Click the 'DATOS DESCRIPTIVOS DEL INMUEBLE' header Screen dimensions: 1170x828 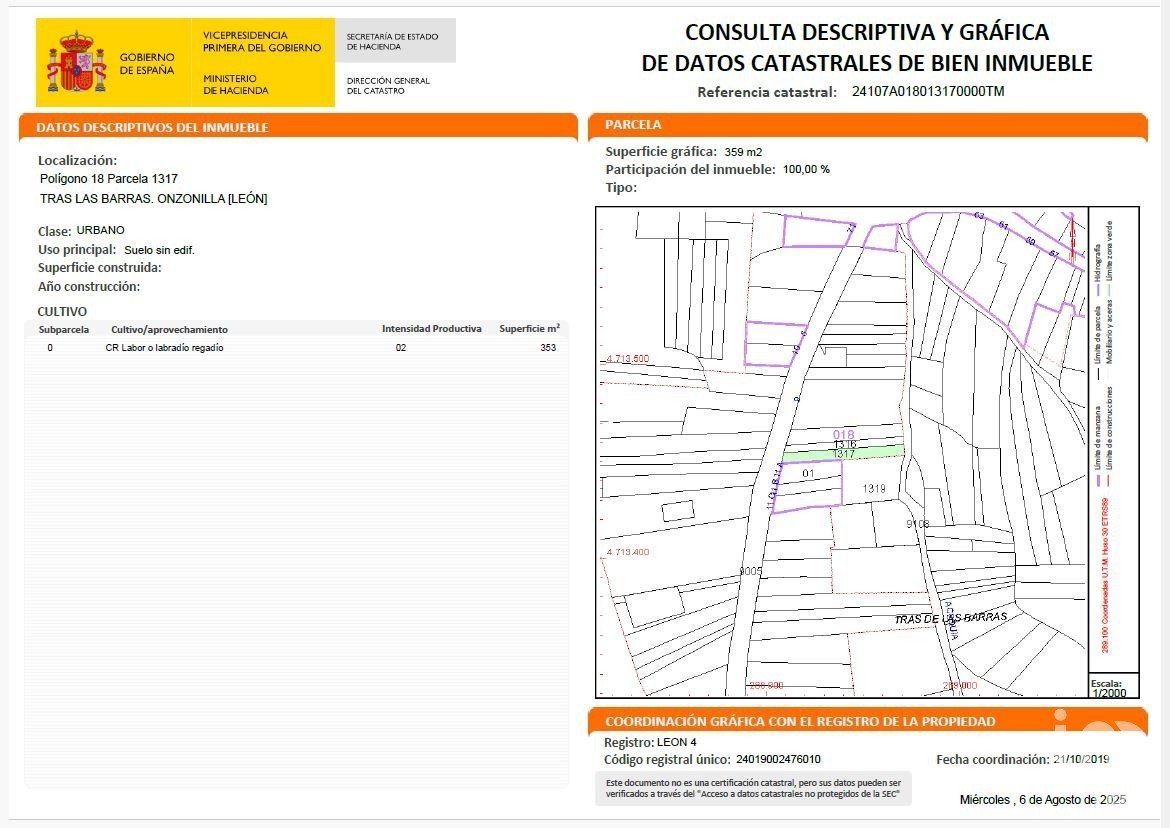click(x=152, y=128)
